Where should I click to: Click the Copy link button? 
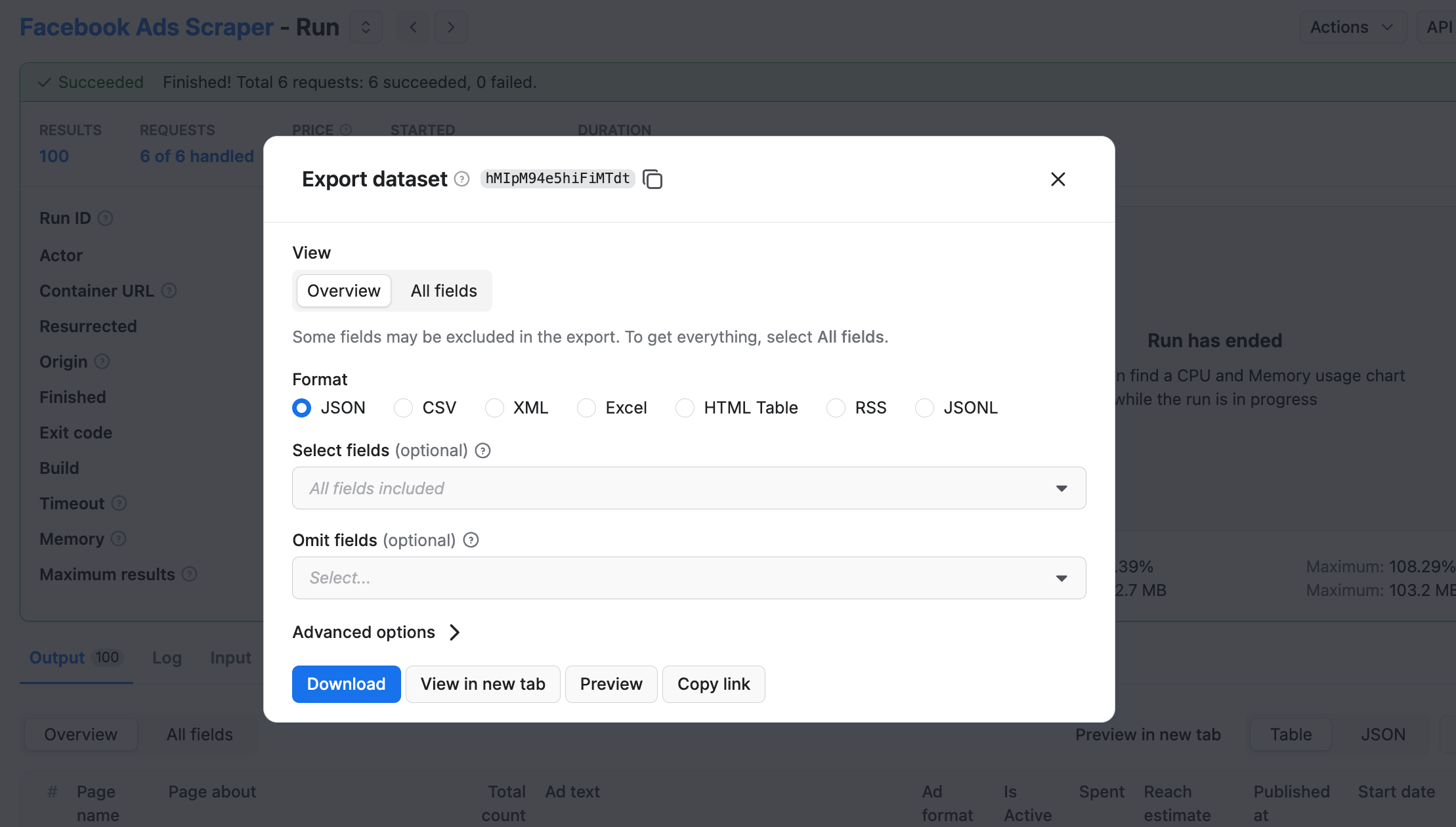click(x=714, y=684)
